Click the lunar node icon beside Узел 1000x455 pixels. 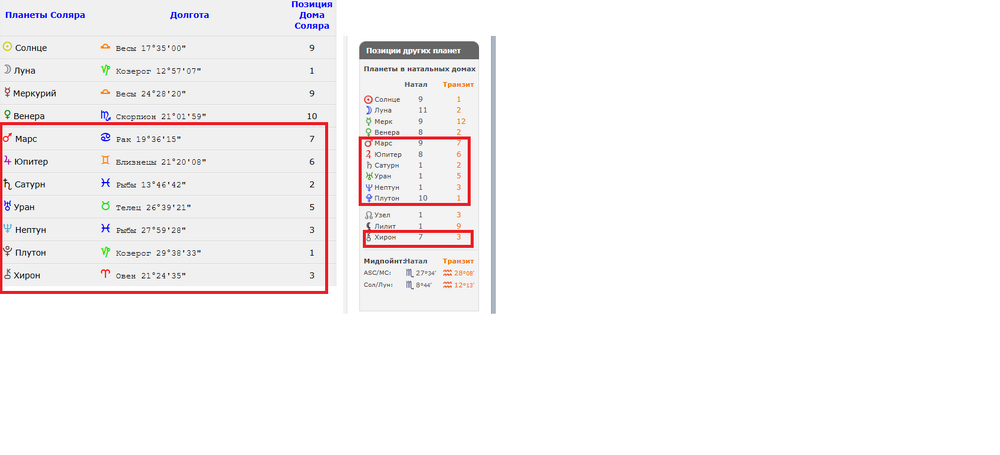368,215
